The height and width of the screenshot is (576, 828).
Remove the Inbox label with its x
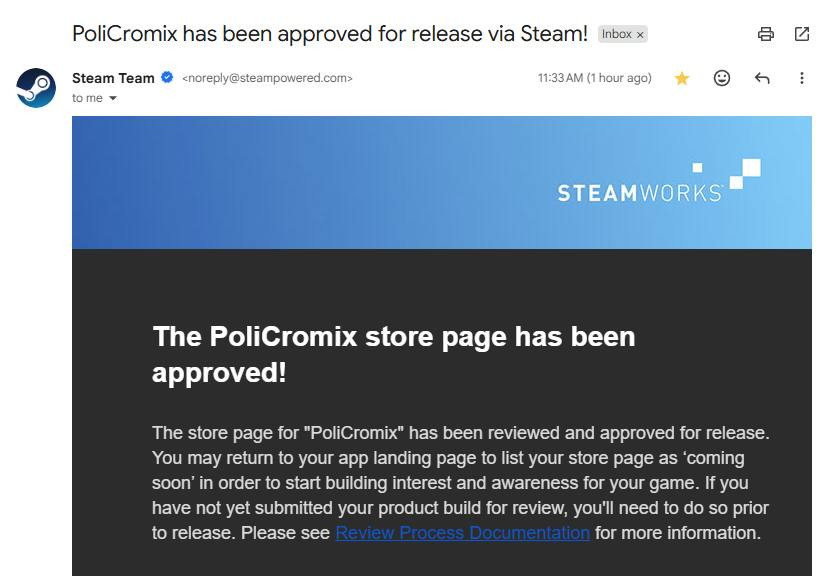point(641,34)
